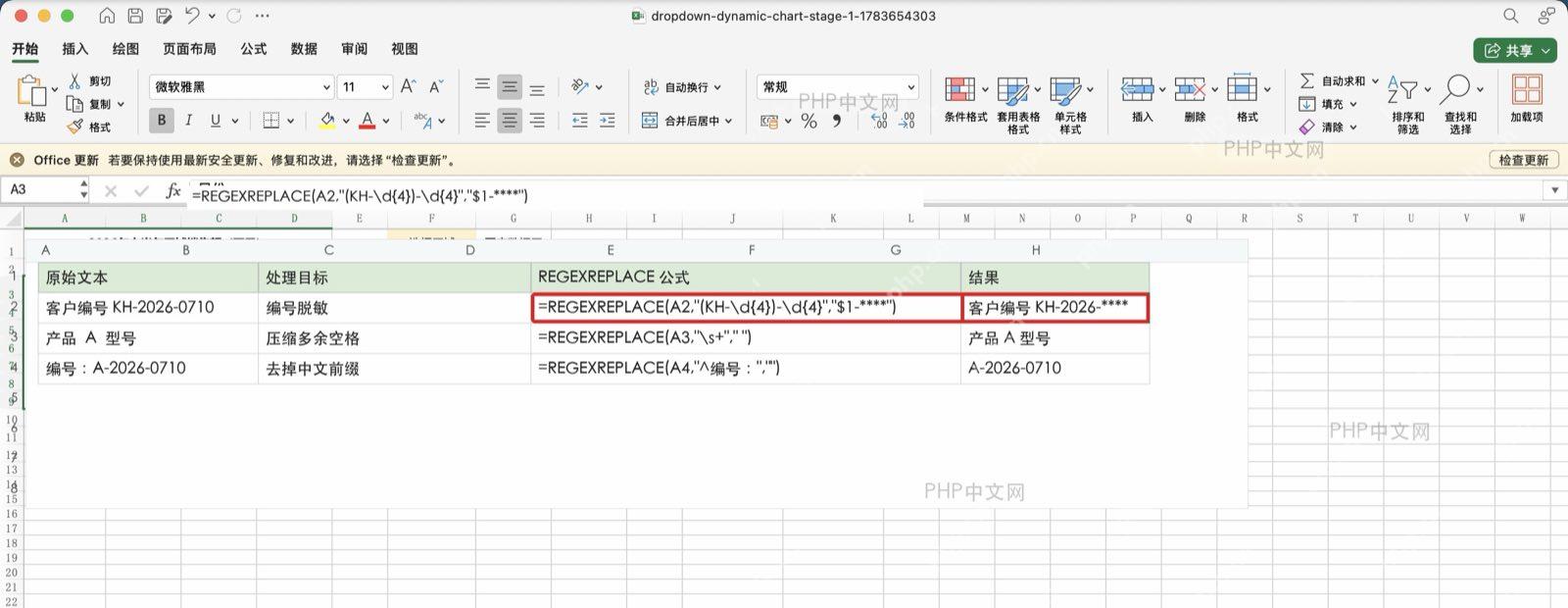The image size is (1568, 608).
Task: Open the 页面布局 Page Layout tab
Action: 189,49
